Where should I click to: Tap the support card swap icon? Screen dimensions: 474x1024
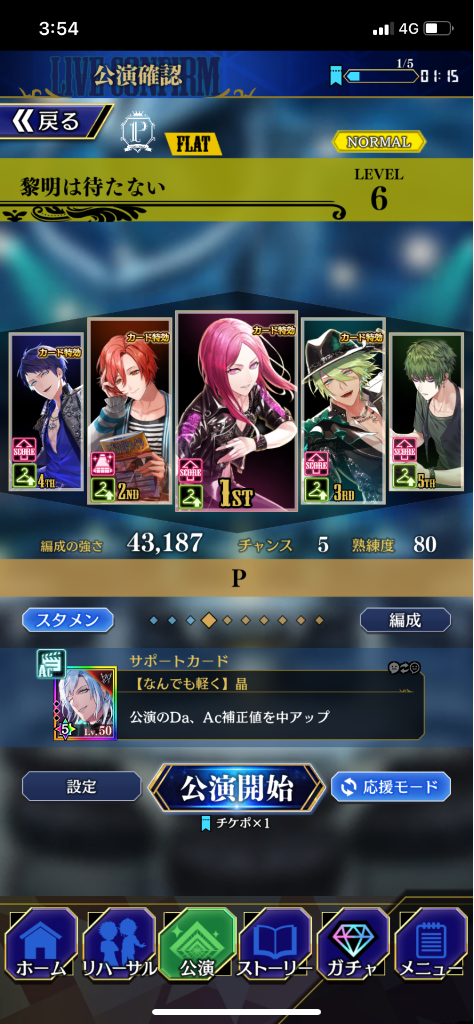(404, 667)
